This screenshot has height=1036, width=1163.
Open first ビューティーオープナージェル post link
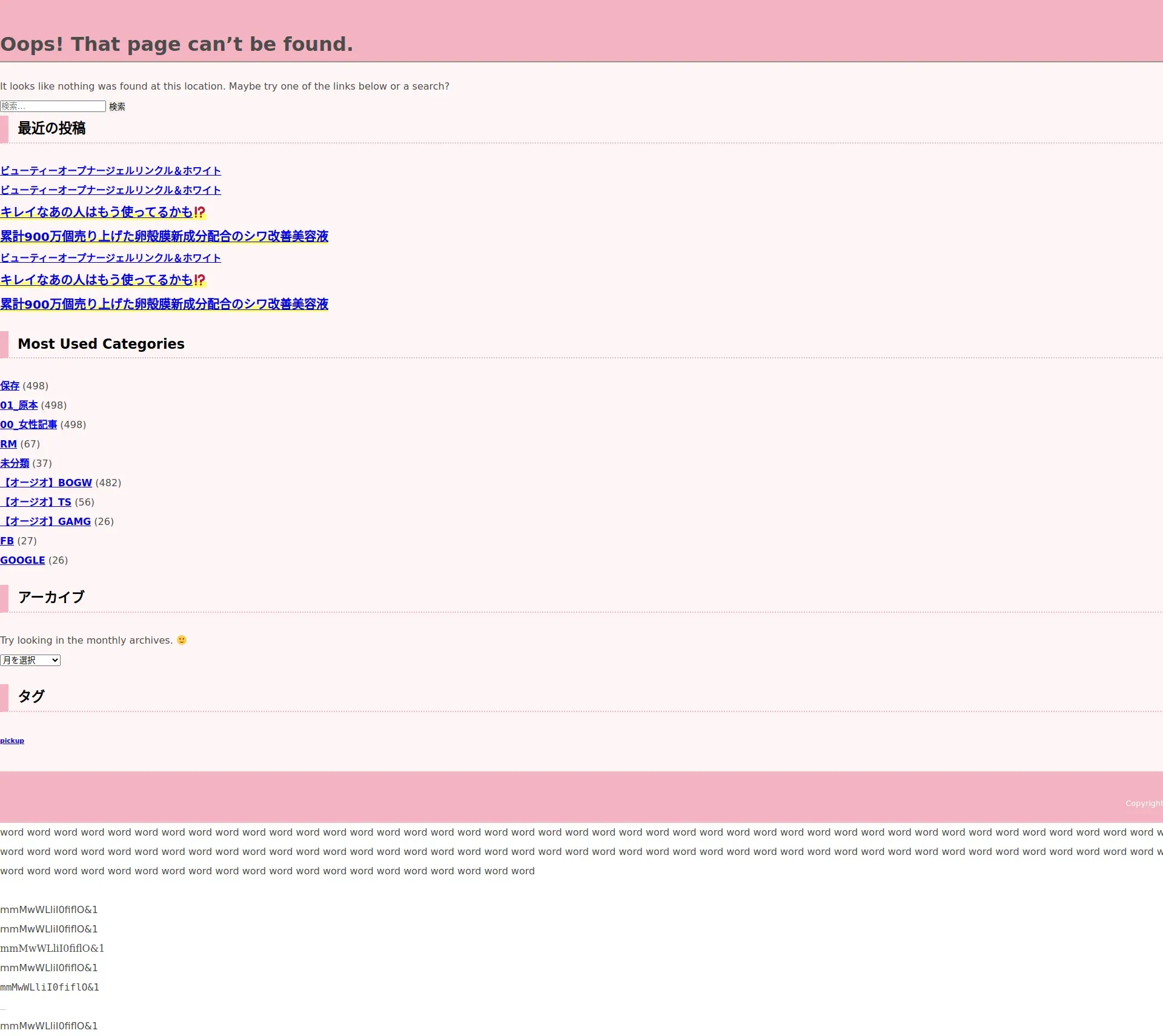coord(110,171)
